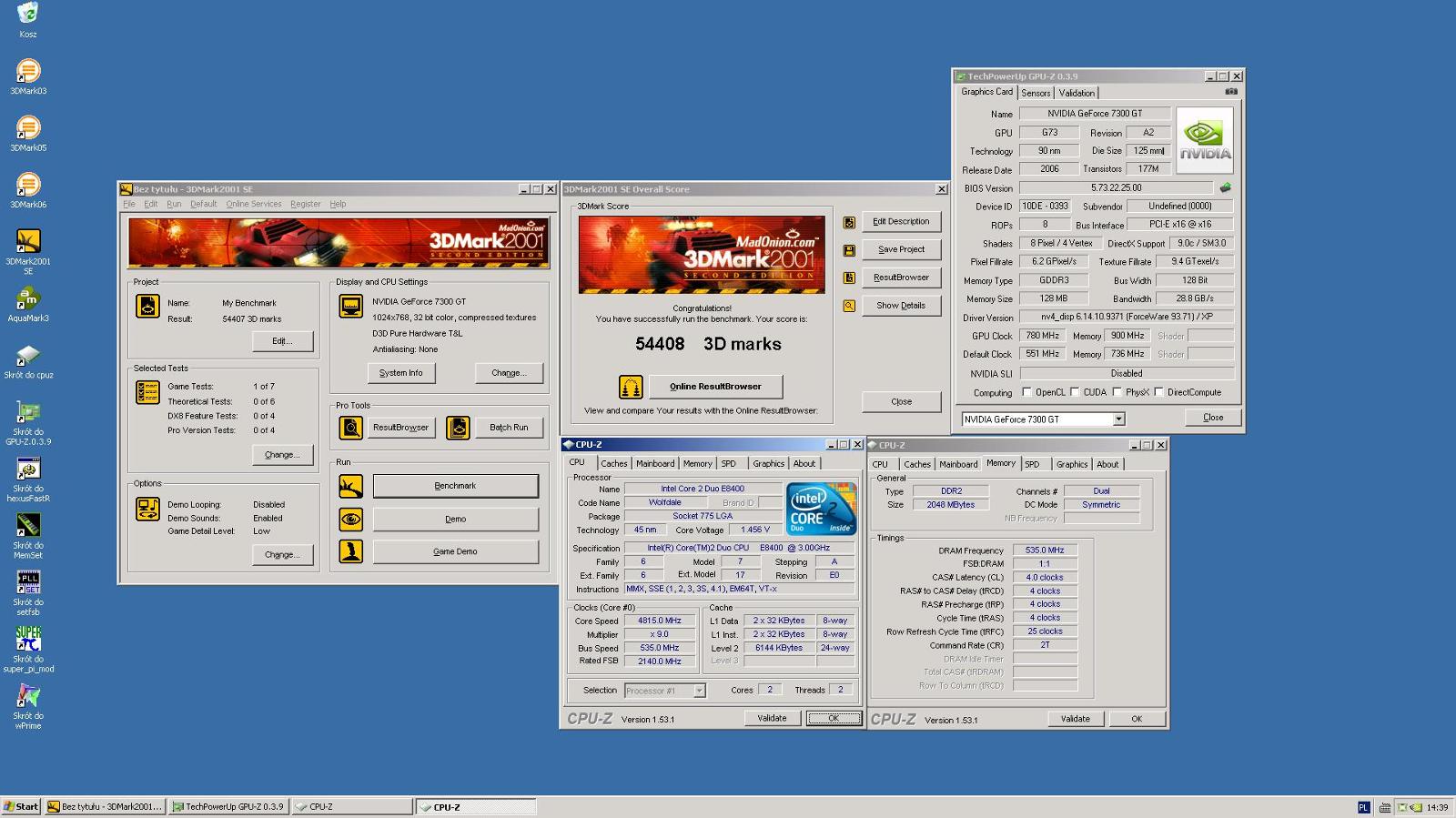The width and height of the screenshot is (1456, 818).
Task: Open the 3DMark06 desktop shortcut
Action: point(28,185)
